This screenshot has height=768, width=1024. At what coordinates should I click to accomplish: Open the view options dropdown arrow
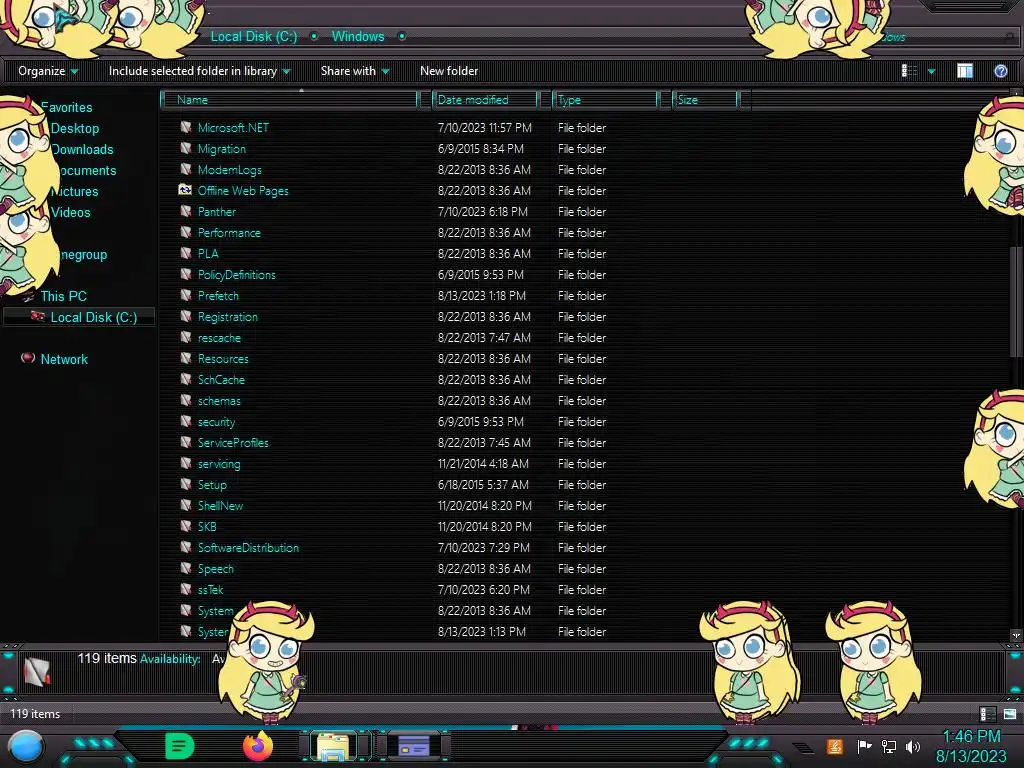tap(931, 71)
